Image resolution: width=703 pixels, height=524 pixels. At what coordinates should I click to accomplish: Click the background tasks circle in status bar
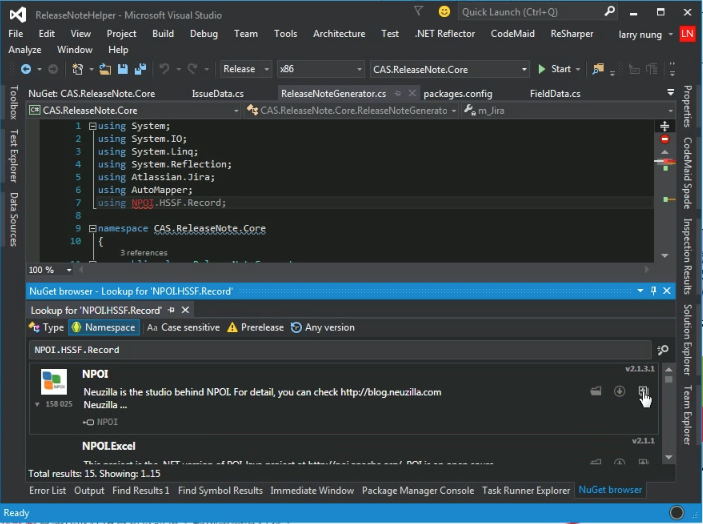(x=676, y=512)
